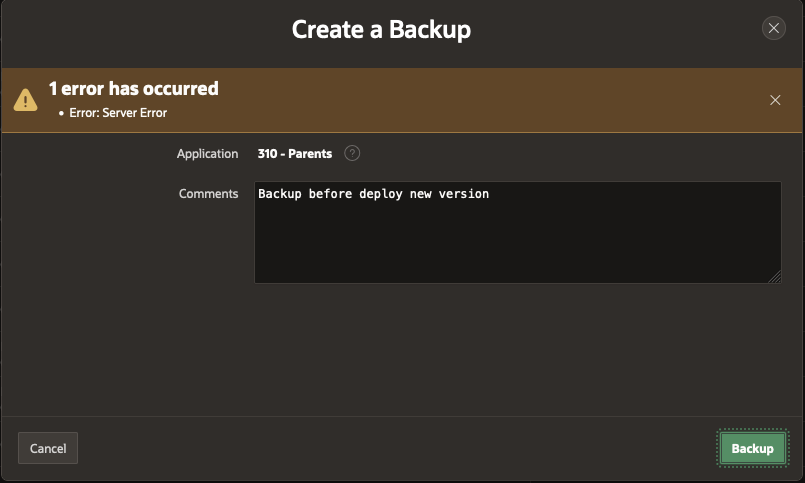This screenshot has width=805, height=483.
Task: Focus the Comments text area
Action: pos(517,232)
